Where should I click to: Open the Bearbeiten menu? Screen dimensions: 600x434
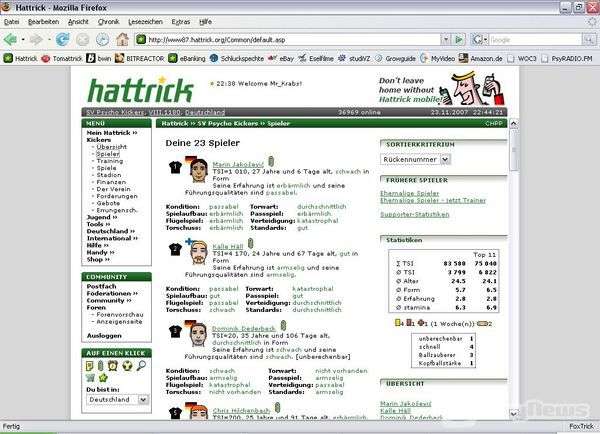[x=44, y=22]
